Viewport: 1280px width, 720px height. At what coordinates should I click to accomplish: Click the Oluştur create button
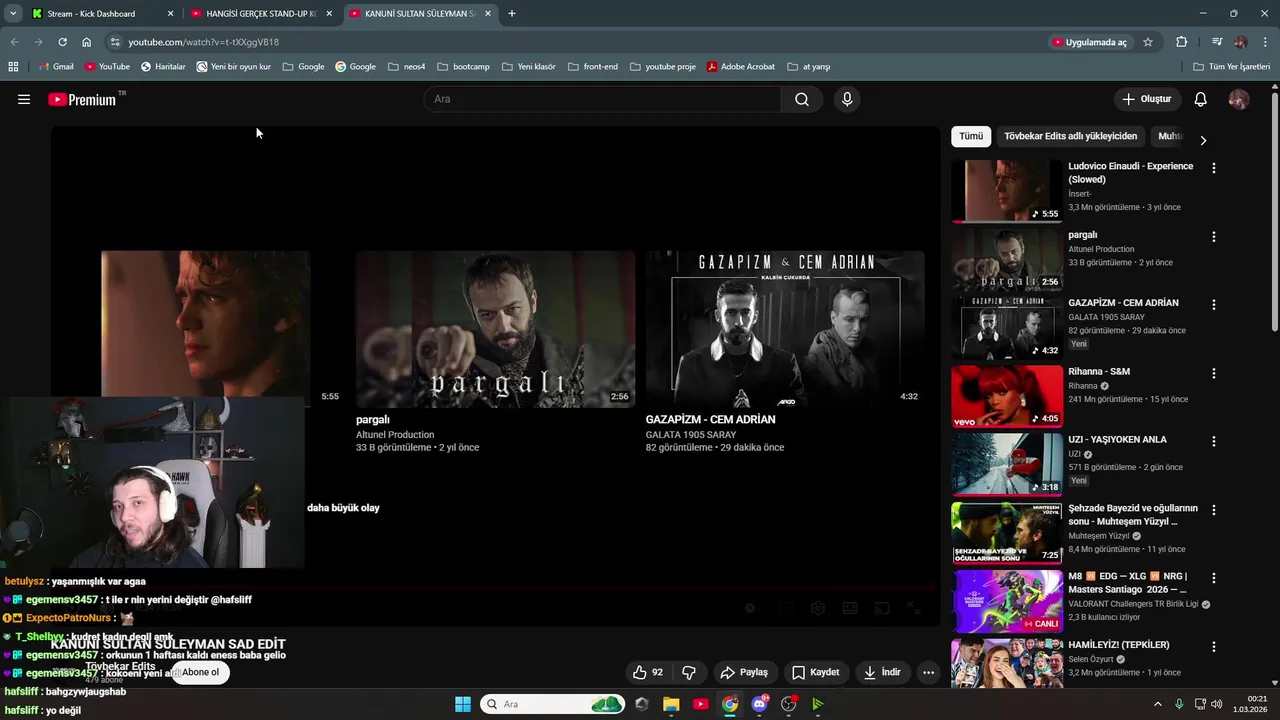click(x=1147, y=99)
